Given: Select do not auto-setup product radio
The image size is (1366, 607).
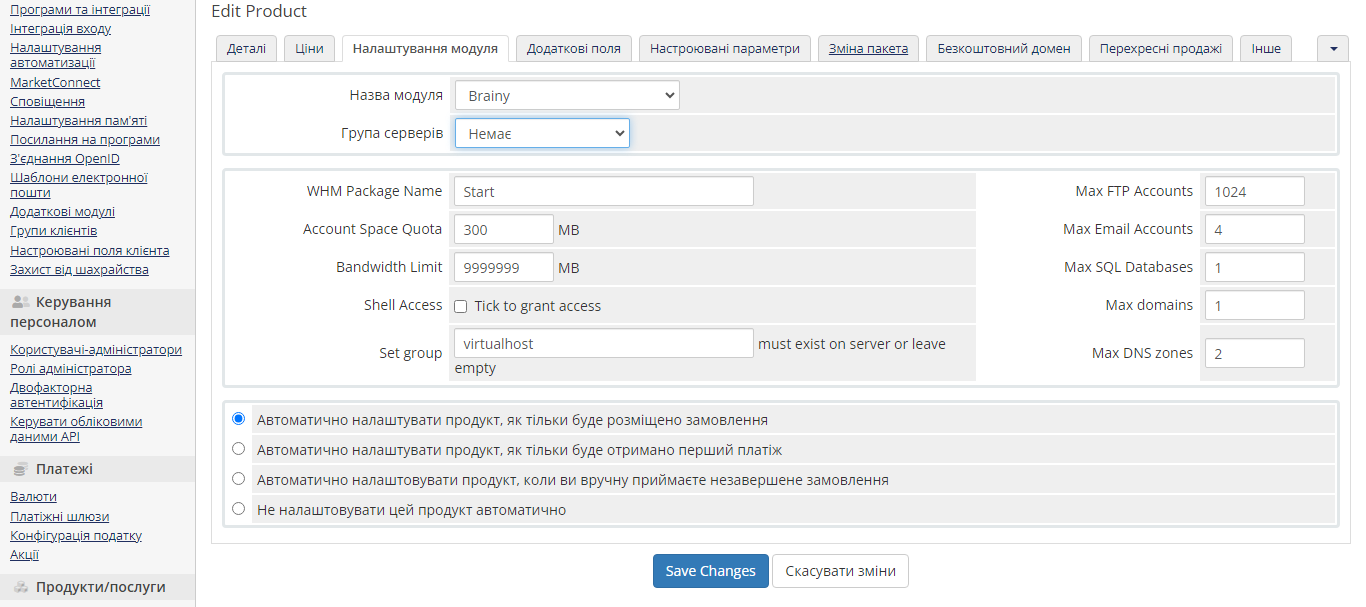Looking at the screenshot, I should pos(238,509).
